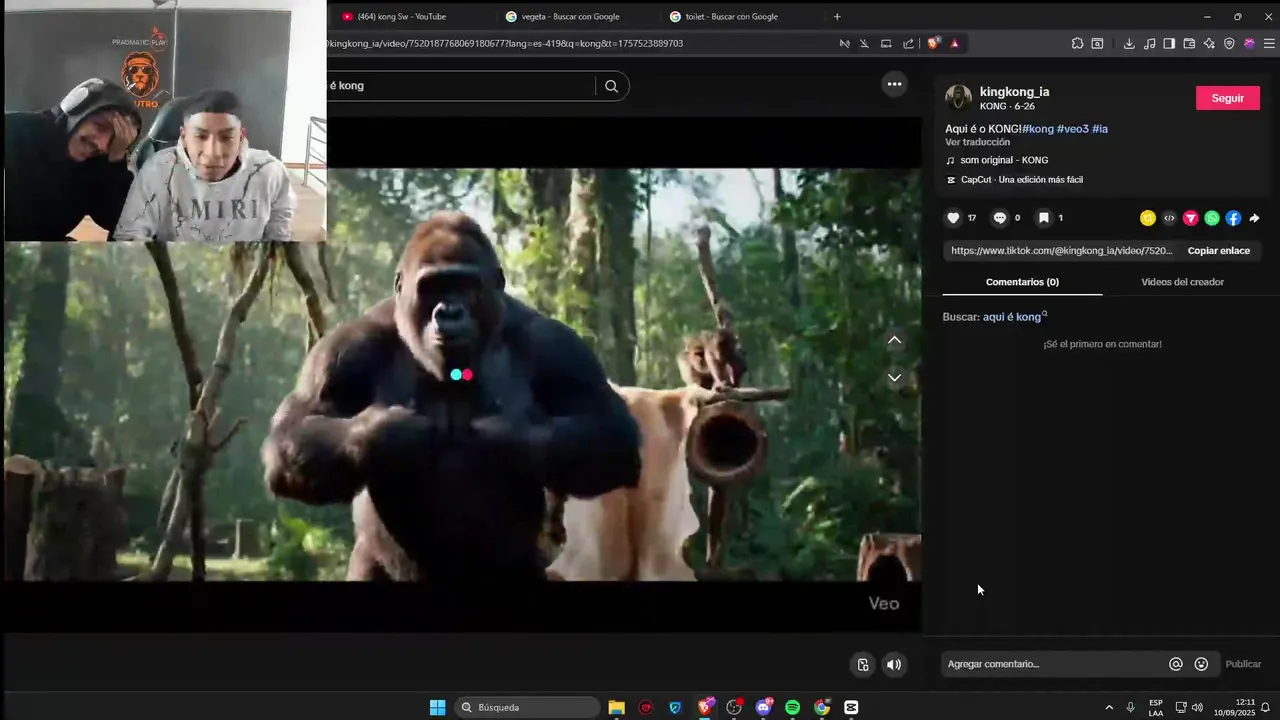
Task: Click the 'aqui é kong' search suggestion
Action: click(1014, 317)
